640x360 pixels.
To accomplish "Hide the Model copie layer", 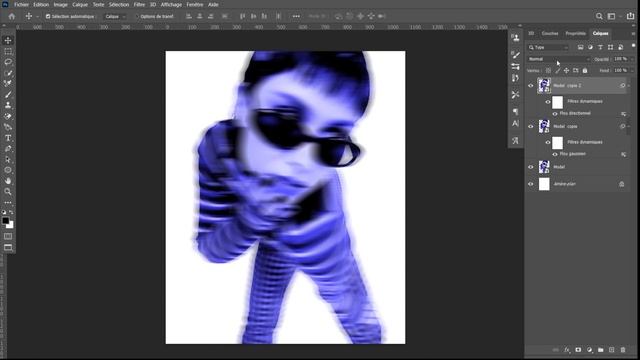I will pos(531,127).
